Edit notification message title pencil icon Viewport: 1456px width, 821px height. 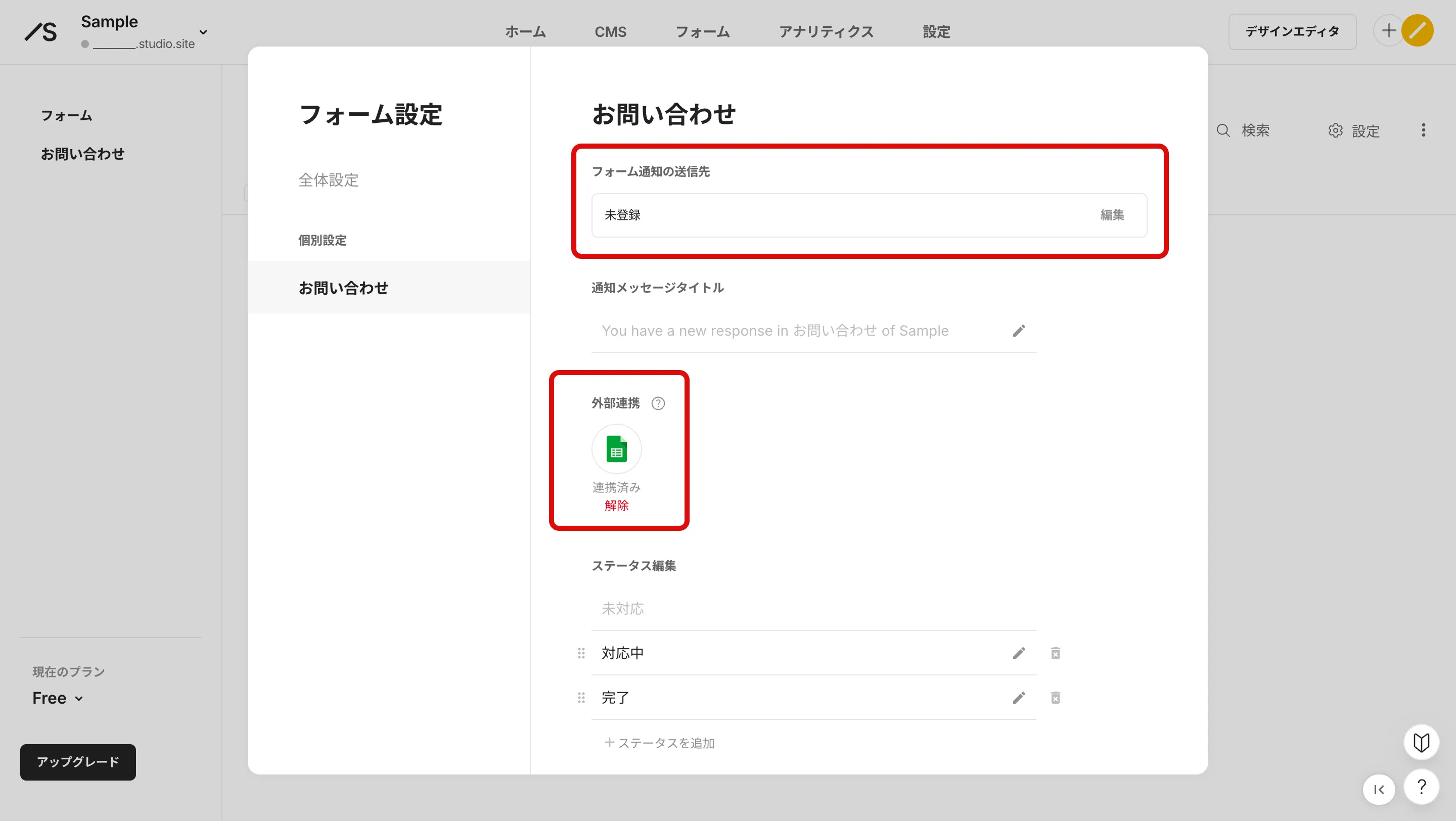(x=1019, y=331)
